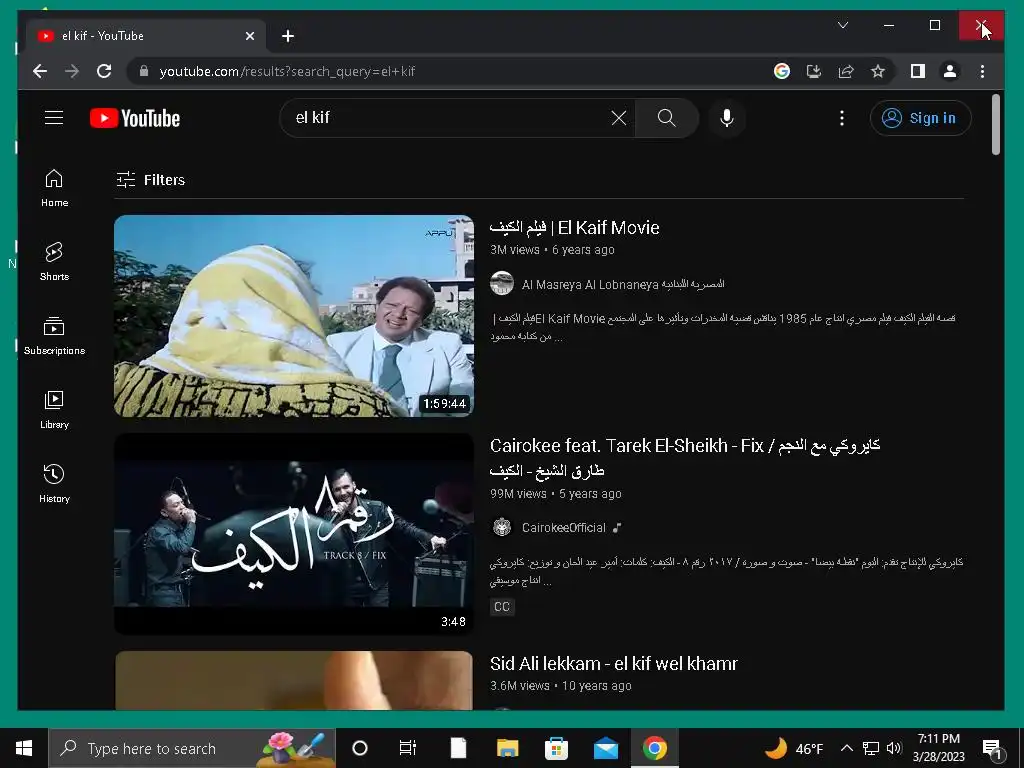
Task: Open the notification center icon
Action: [x=992, y=748]
